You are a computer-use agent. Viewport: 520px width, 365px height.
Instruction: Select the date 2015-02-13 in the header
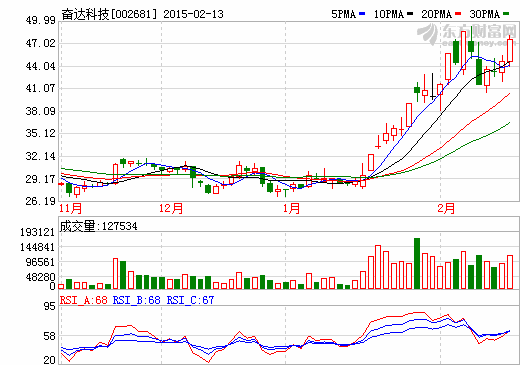[x=193, y=14]
